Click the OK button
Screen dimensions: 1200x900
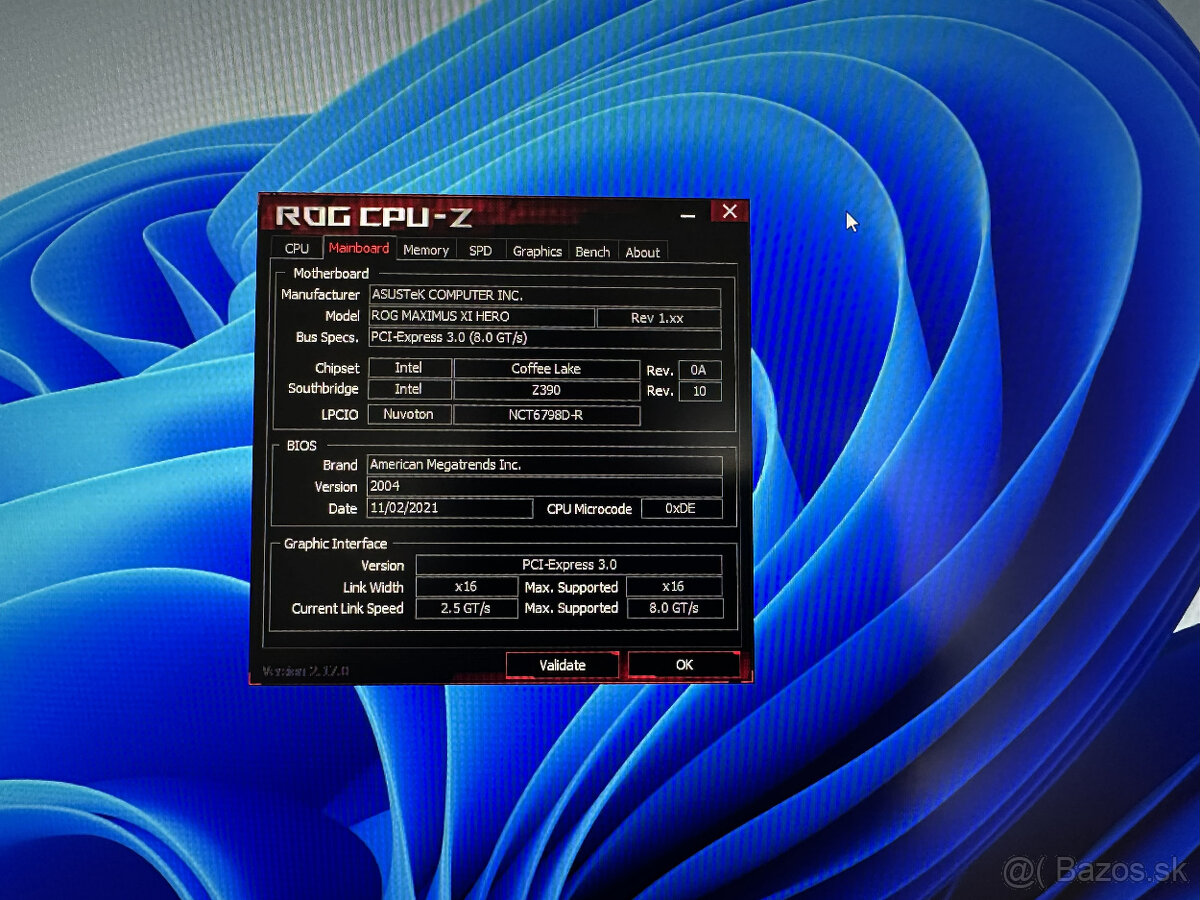point(682,664)
